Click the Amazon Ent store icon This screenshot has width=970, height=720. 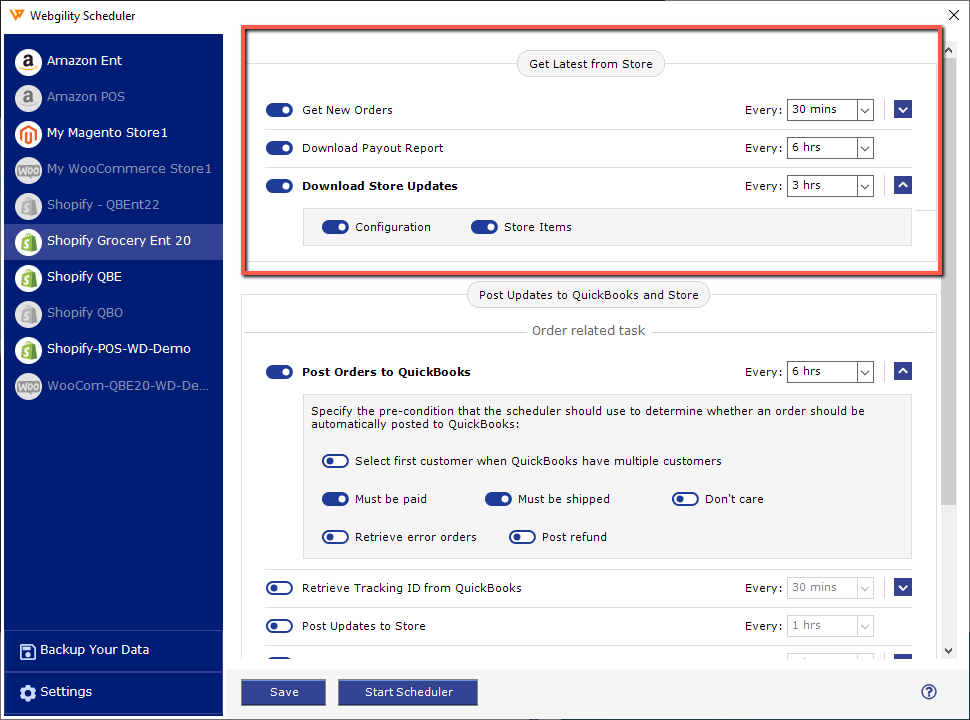pos(28,61)
